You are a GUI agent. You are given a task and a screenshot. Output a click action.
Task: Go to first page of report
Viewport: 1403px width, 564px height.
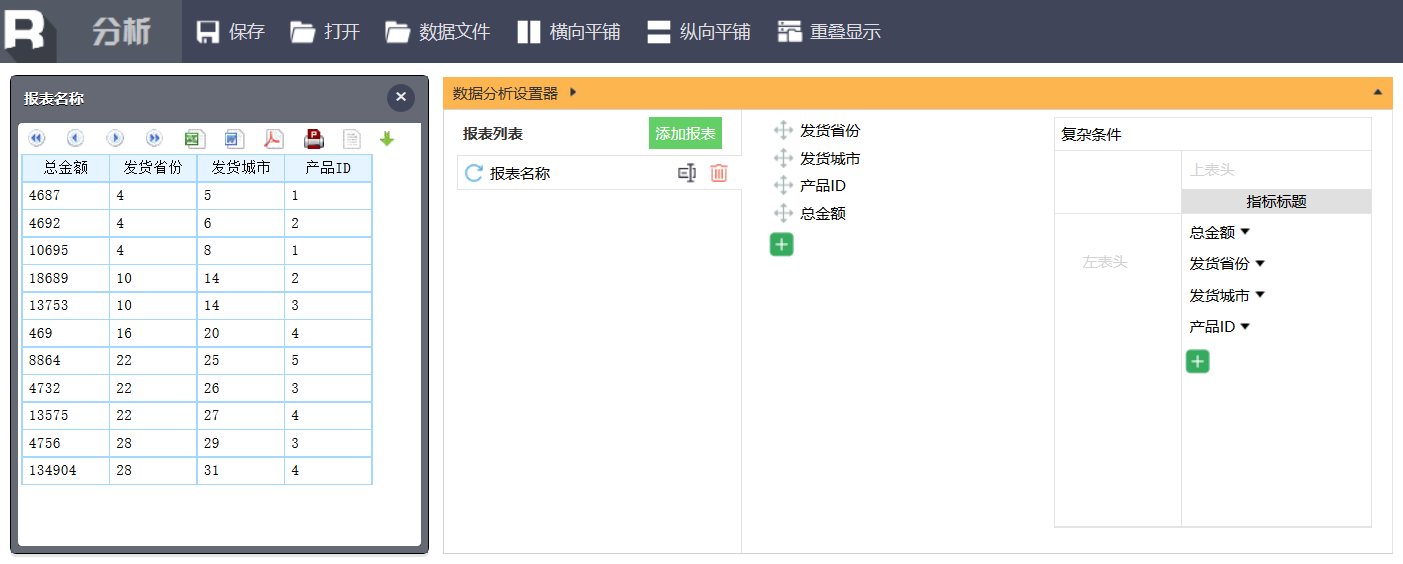pos(36,138)
